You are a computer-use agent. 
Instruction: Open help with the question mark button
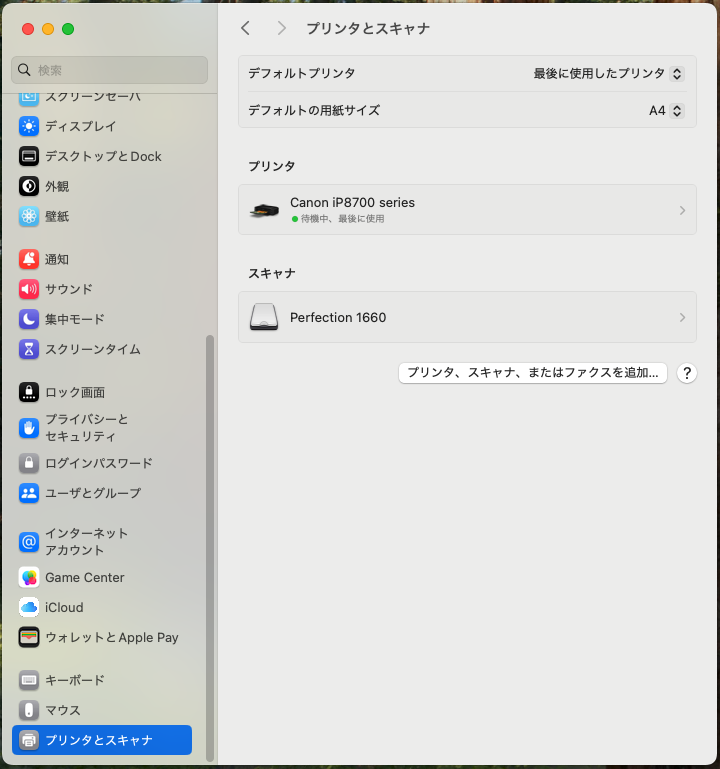[x=687, y=373]
